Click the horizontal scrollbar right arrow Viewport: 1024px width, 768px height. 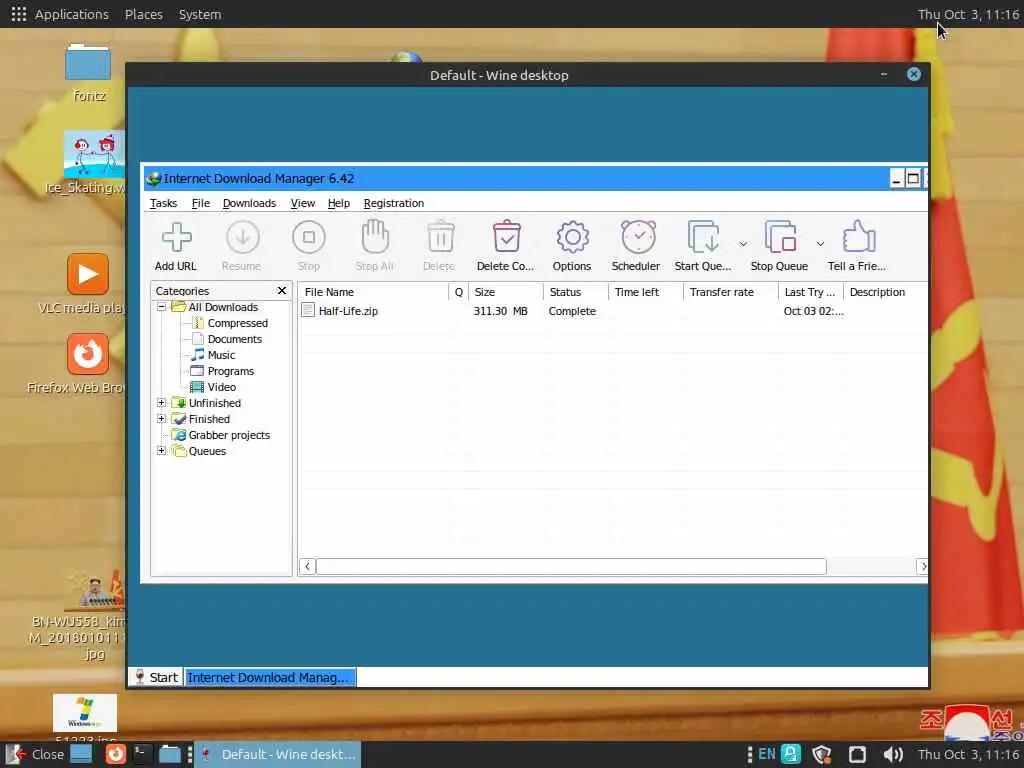(922, 566)
